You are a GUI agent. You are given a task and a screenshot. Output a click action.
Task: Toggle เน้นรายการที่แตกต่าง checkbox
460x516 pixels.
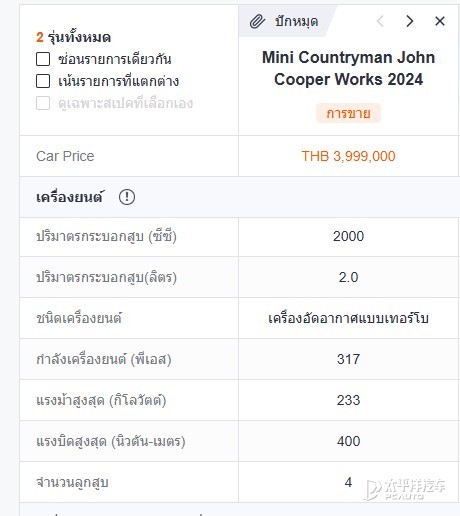(x=43, y=81)
